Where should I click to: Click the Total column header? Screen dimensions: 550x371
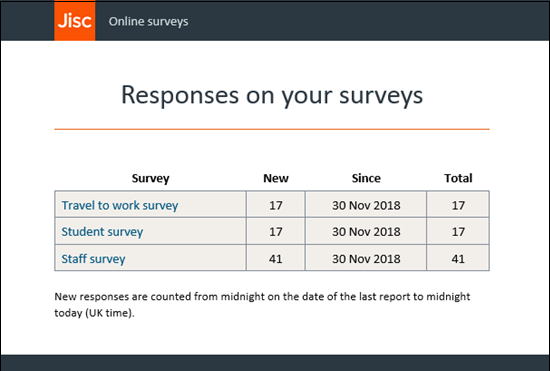(458, 178)
